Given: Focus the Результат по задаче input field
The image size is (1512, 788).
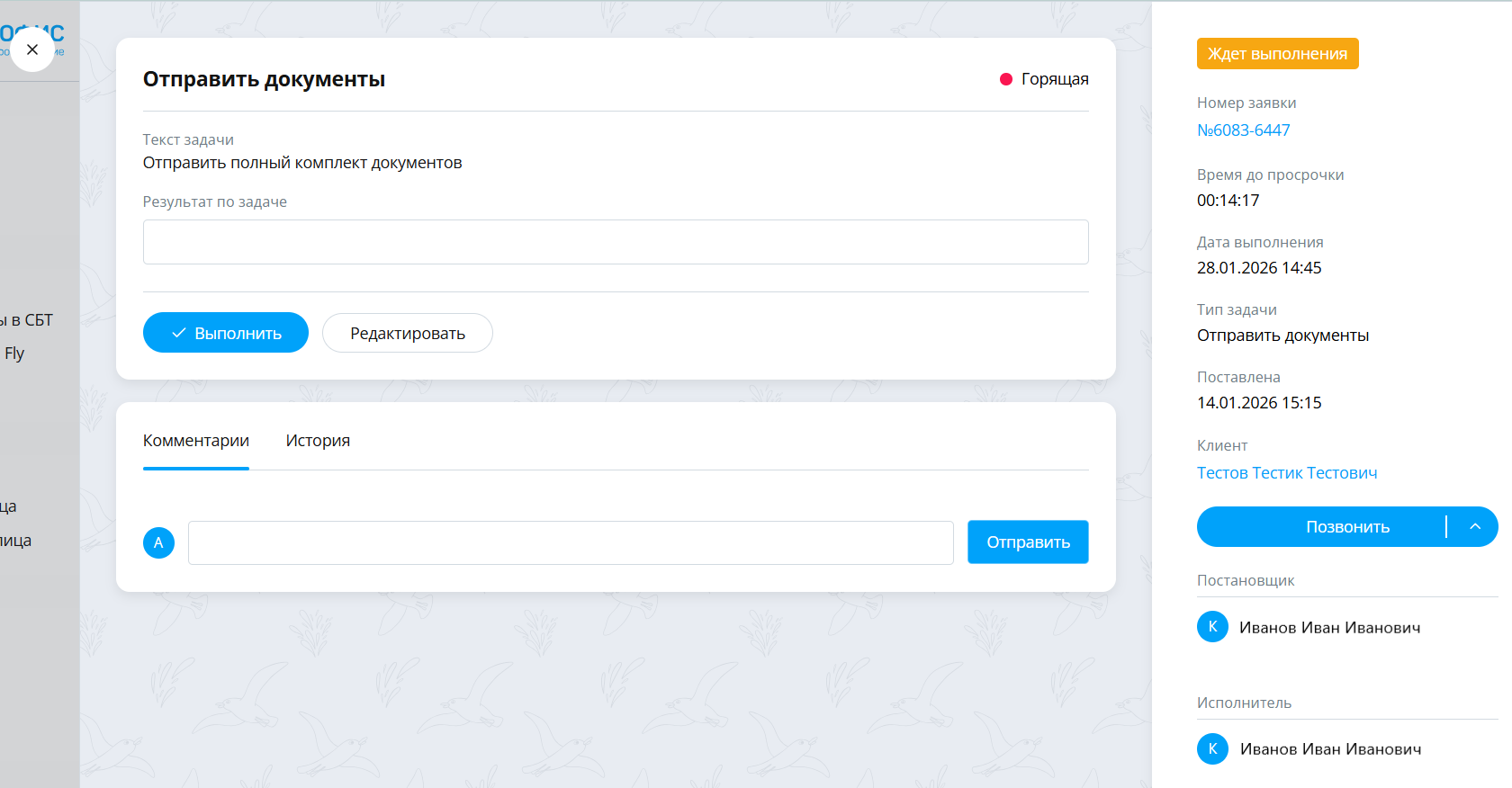Looking at the screenshot, I should tap(616, 242).
